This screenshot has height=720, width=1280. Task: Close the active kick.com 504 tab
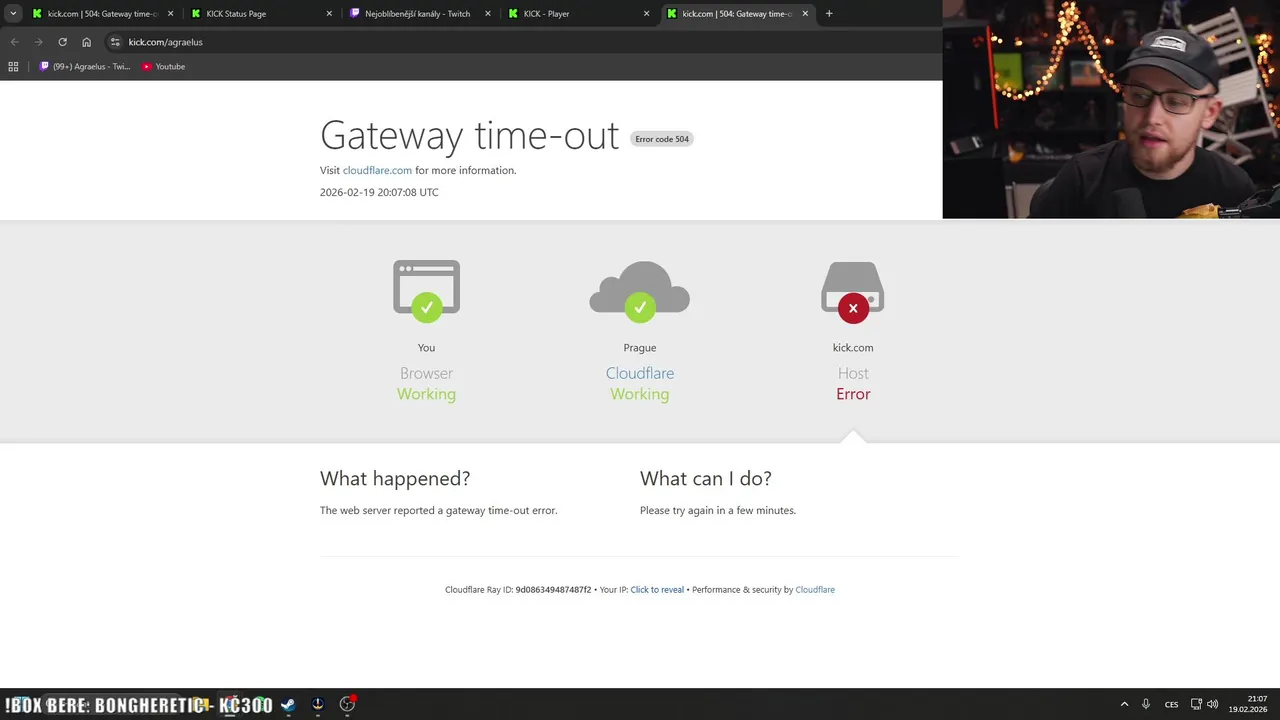pos(805,14)
